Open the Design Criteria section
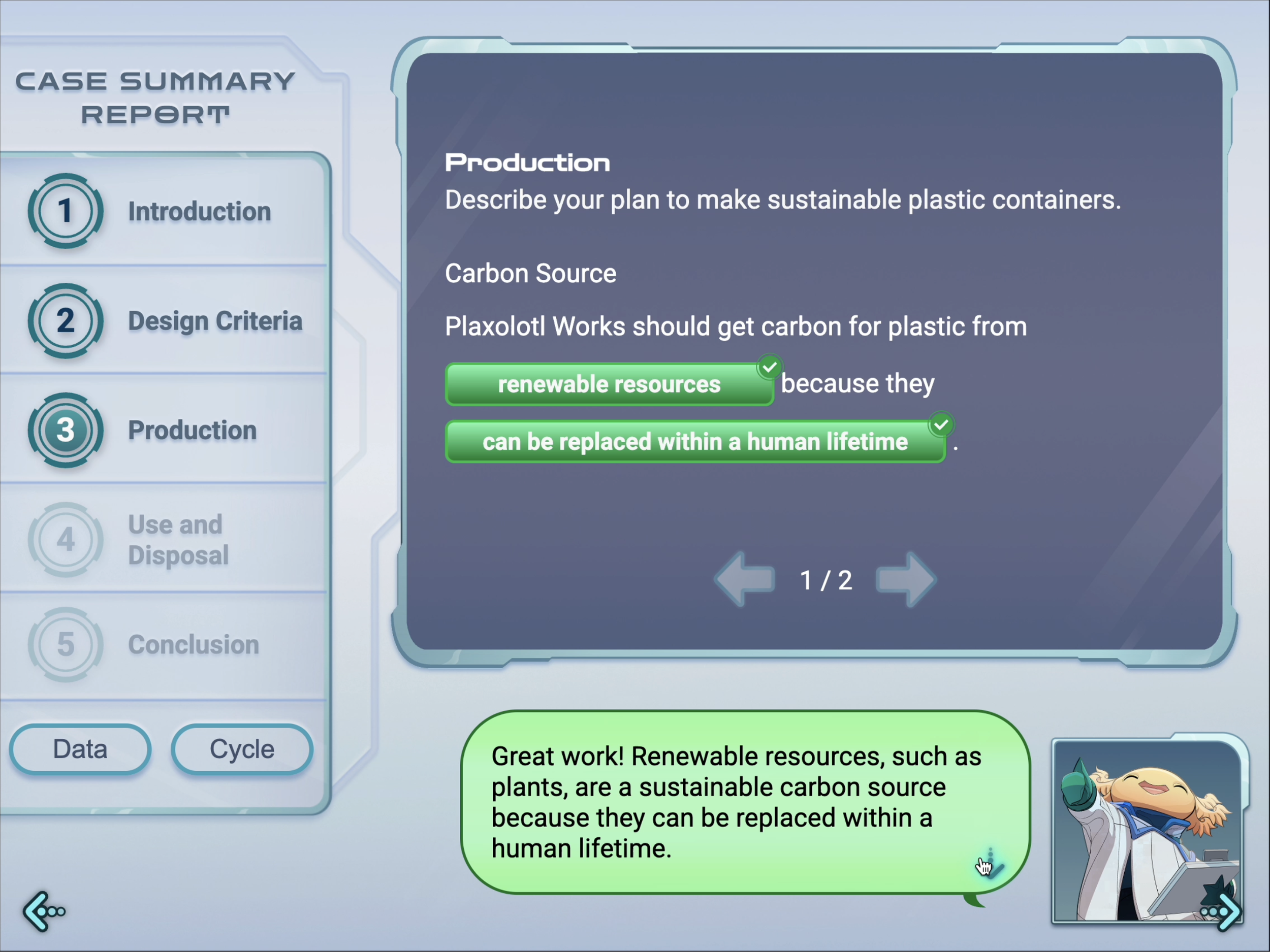Screen dimensions: 1270x952 pos(215,321)
